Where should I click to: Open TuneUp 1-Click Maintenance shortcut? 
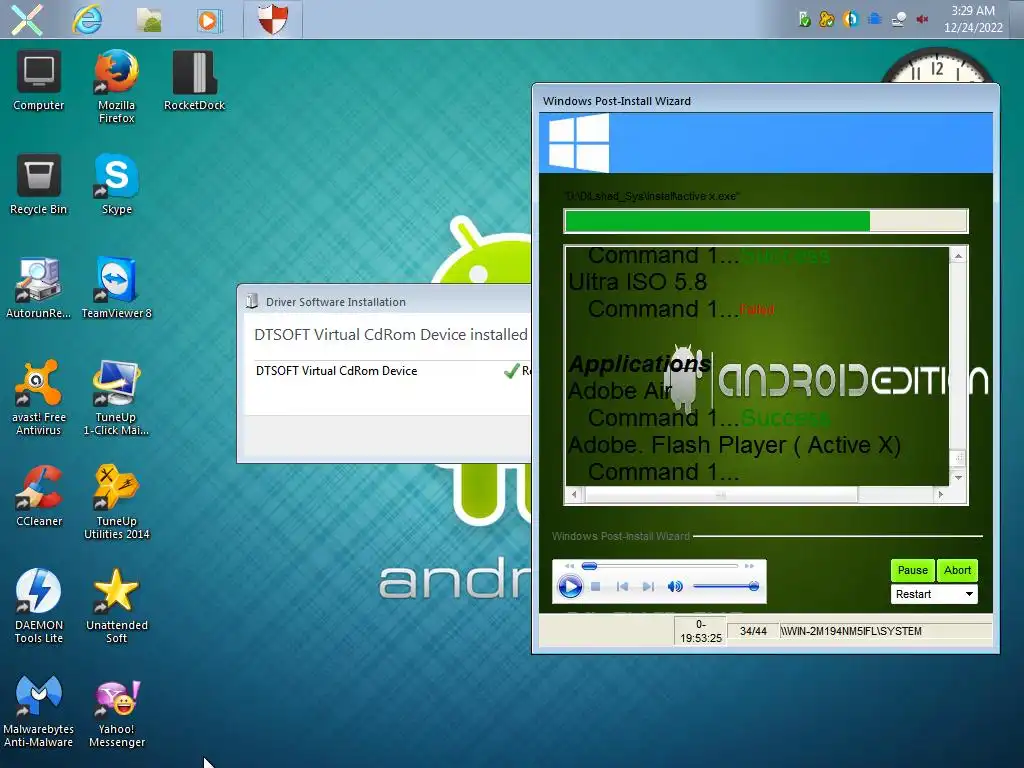116,397
